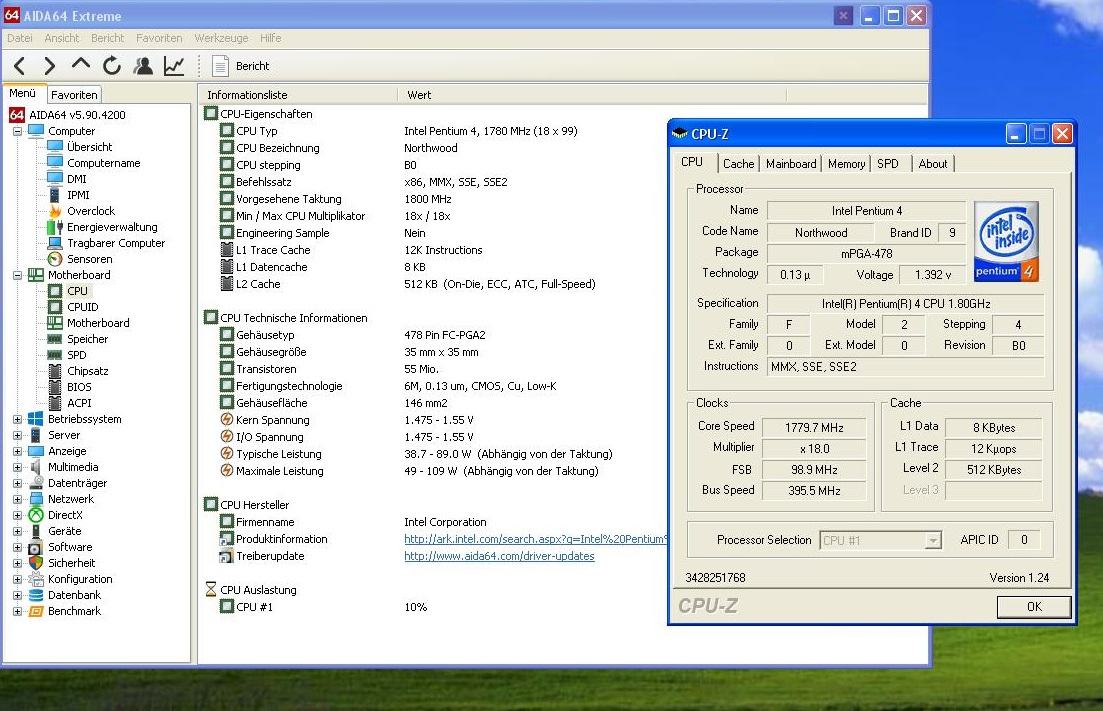Click the OK button in CPU-Z
The height and width of the screenshot is (711, 1103).
coord(1033,606)
